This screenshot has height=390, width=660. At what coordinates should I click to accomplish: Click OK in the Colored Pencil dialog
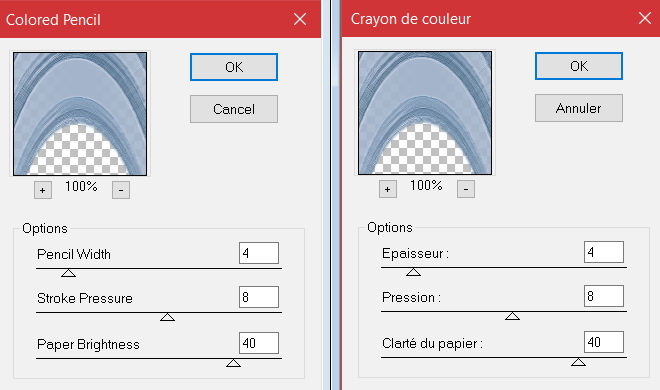pyautogui.click(x=234, y=67)
